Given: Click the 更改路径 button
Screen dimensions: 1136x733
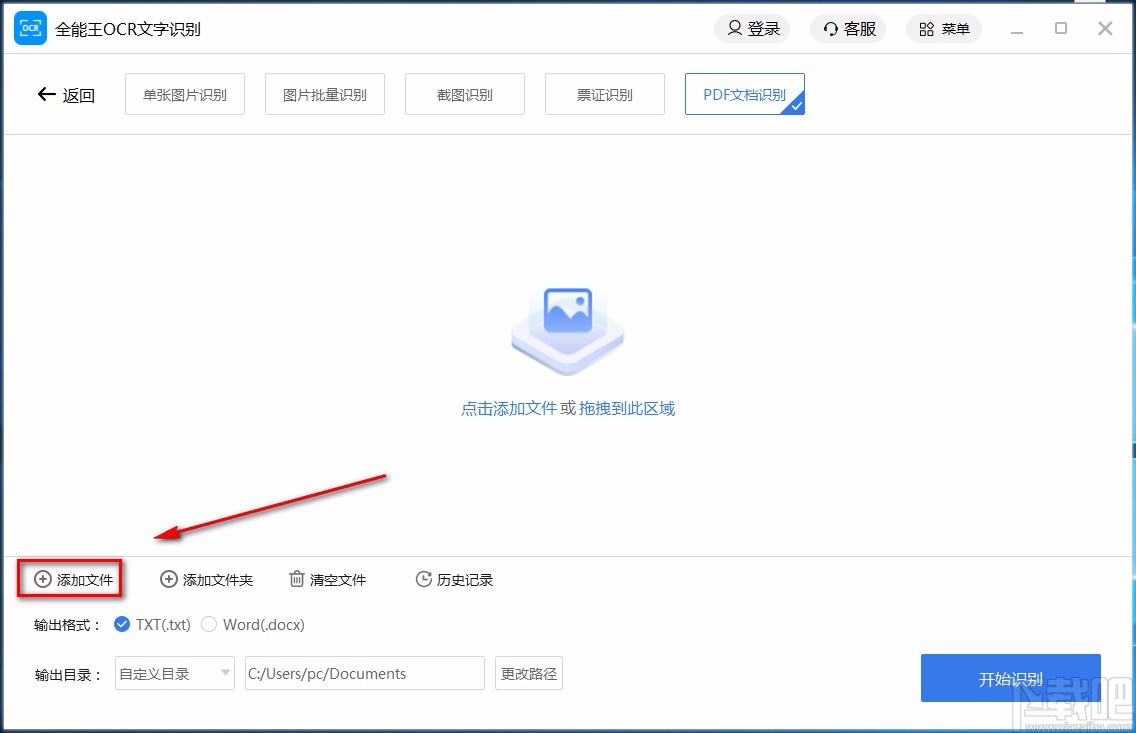Looking at the screenshot, I should click(528, 674).
